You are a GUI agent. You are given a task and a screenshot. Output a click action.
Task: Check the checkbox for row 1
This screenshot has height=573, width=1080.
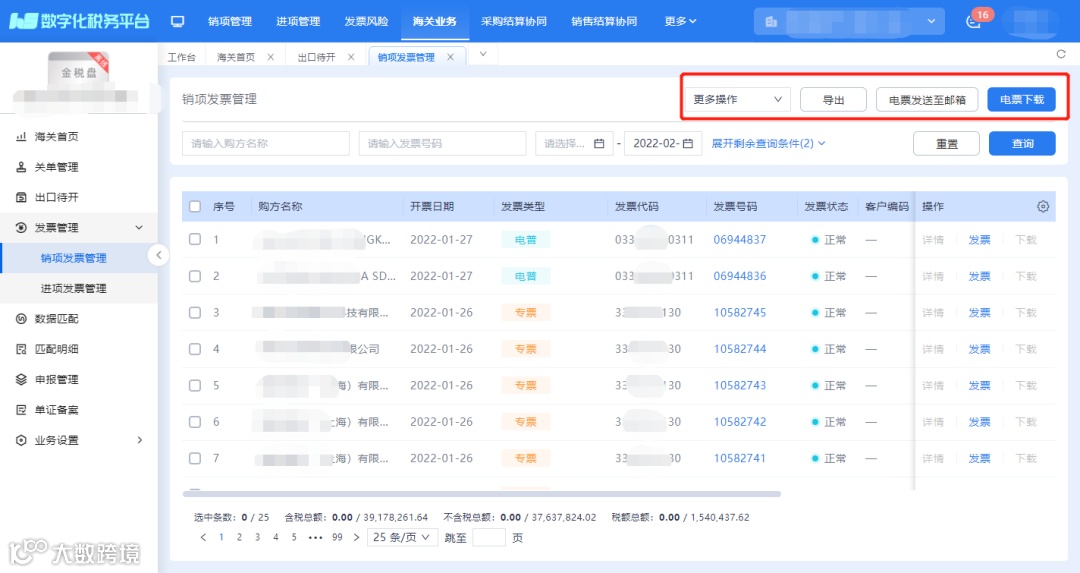coord(195,239)
